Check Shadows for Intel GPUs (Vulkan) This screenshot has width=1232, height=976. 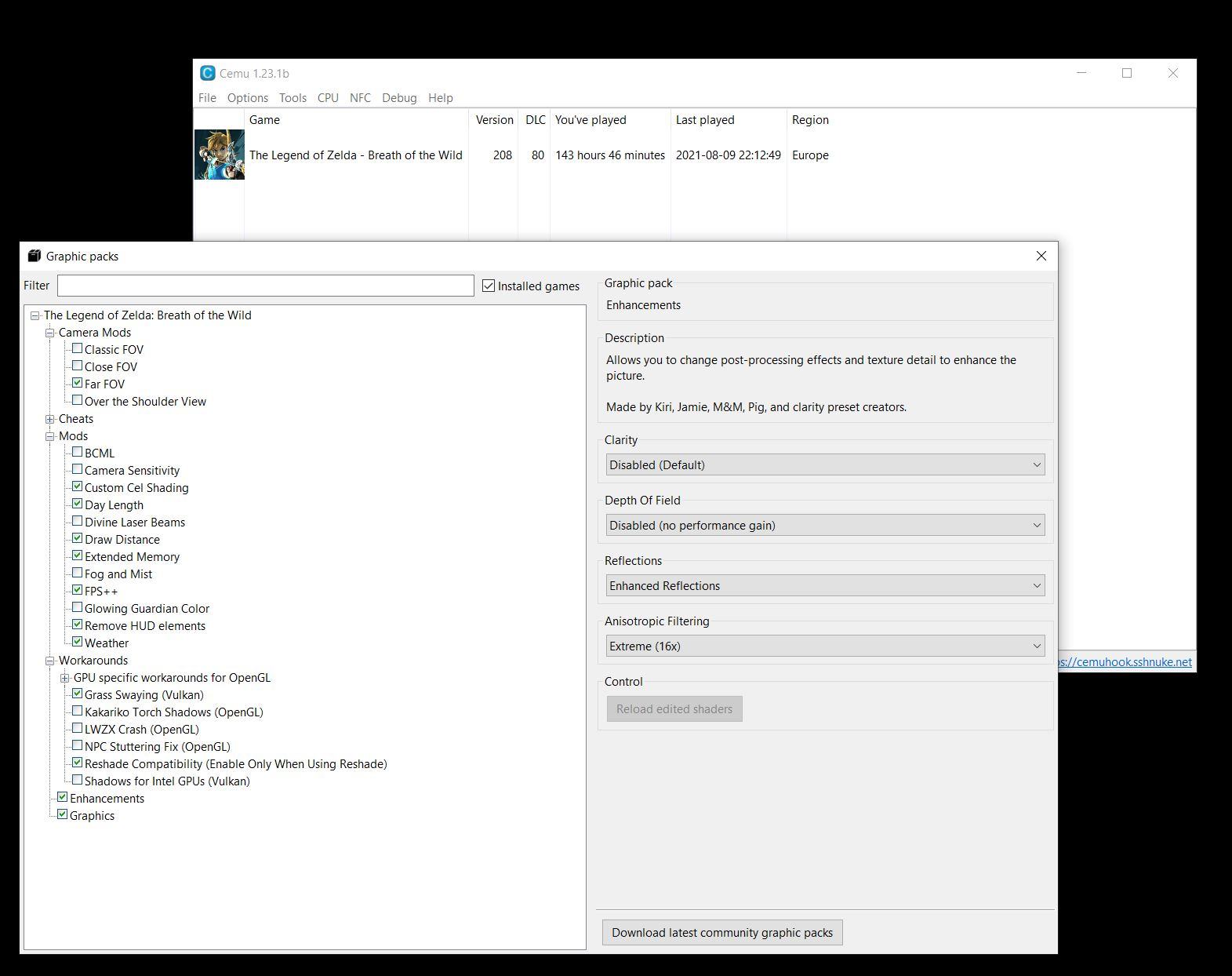(x=78, y=780)
